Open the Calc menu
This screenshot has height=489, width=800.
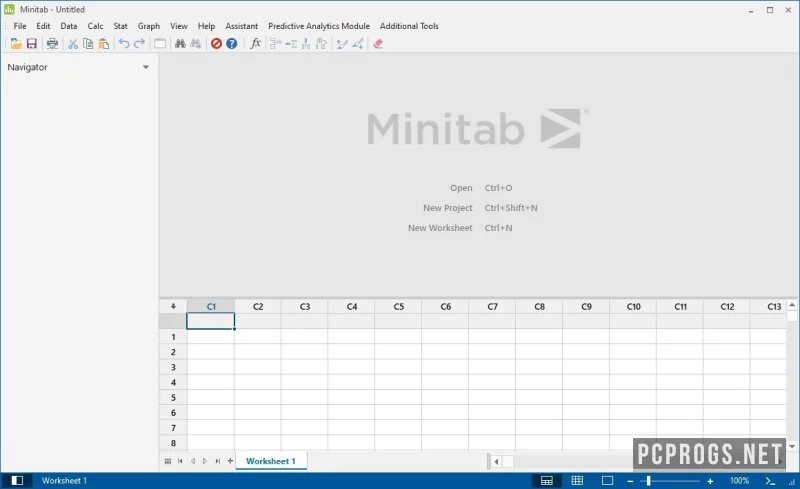click(95, 26)
